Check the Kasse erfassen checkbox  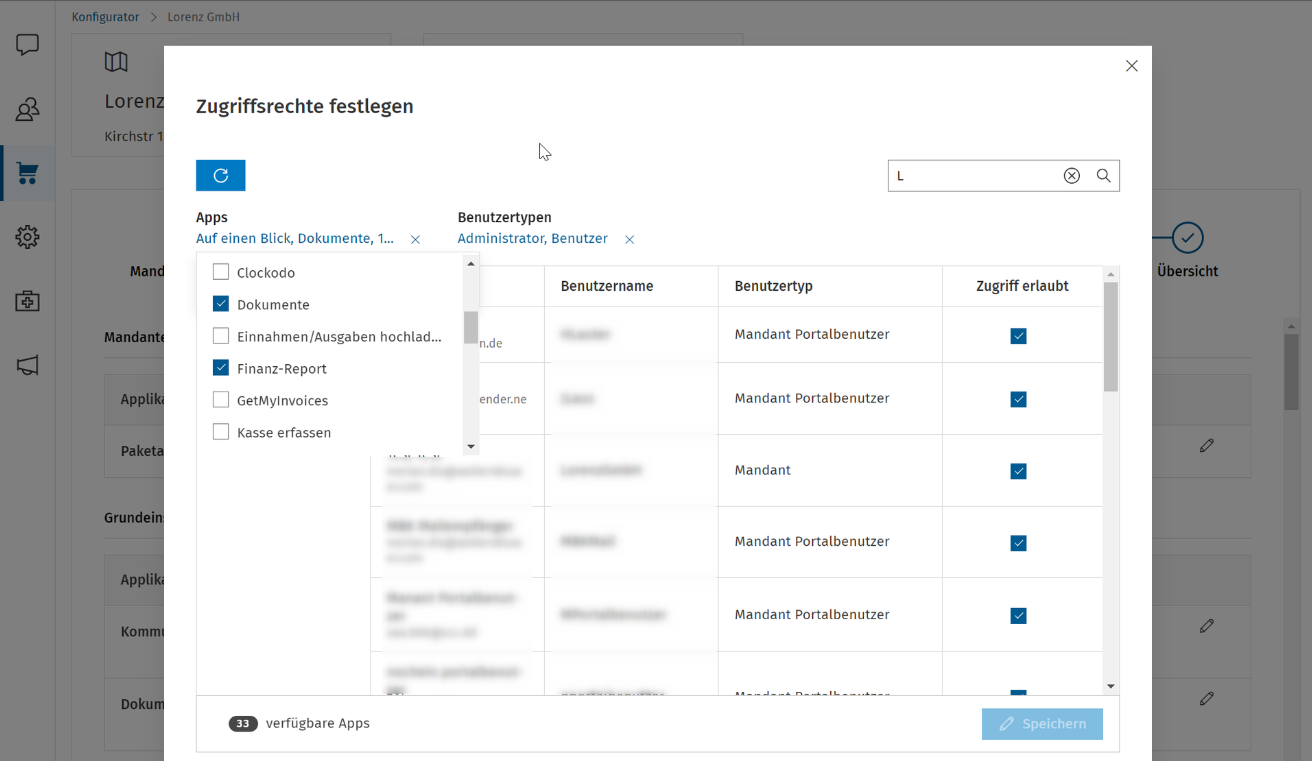[x=221, y=432]
